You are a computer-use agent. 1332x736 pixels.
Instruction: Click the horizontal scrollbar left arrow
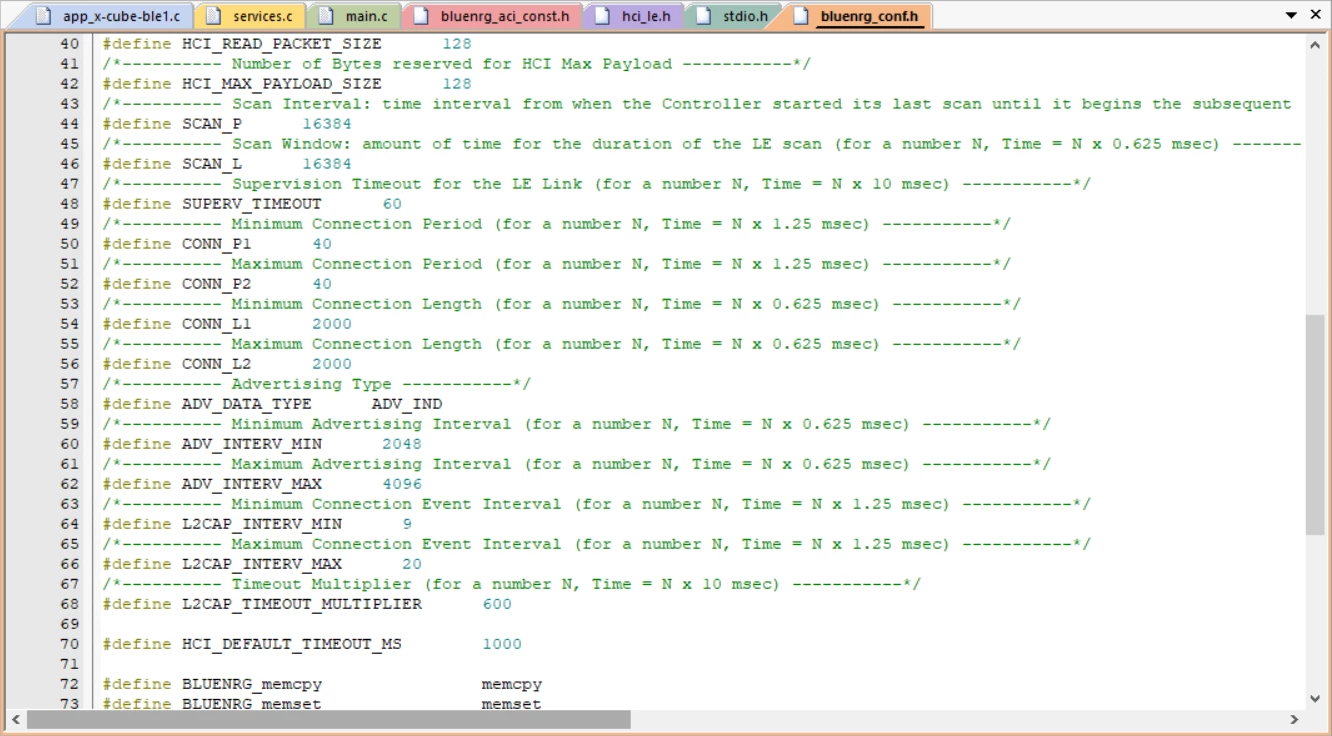click(15, 719)
